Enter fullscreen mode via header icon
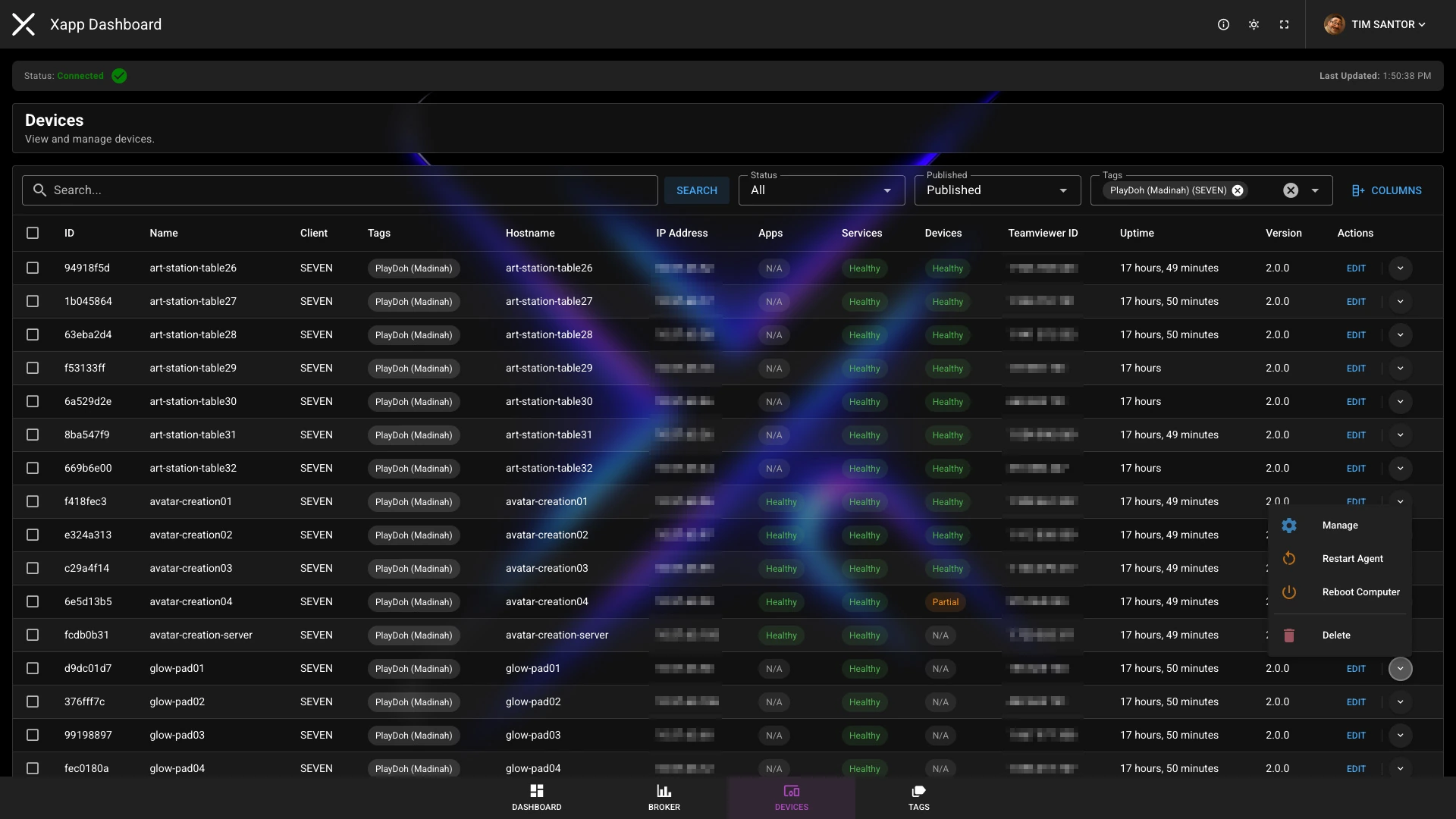This screenshot has height=819, width=1456. pos(1284,24)
